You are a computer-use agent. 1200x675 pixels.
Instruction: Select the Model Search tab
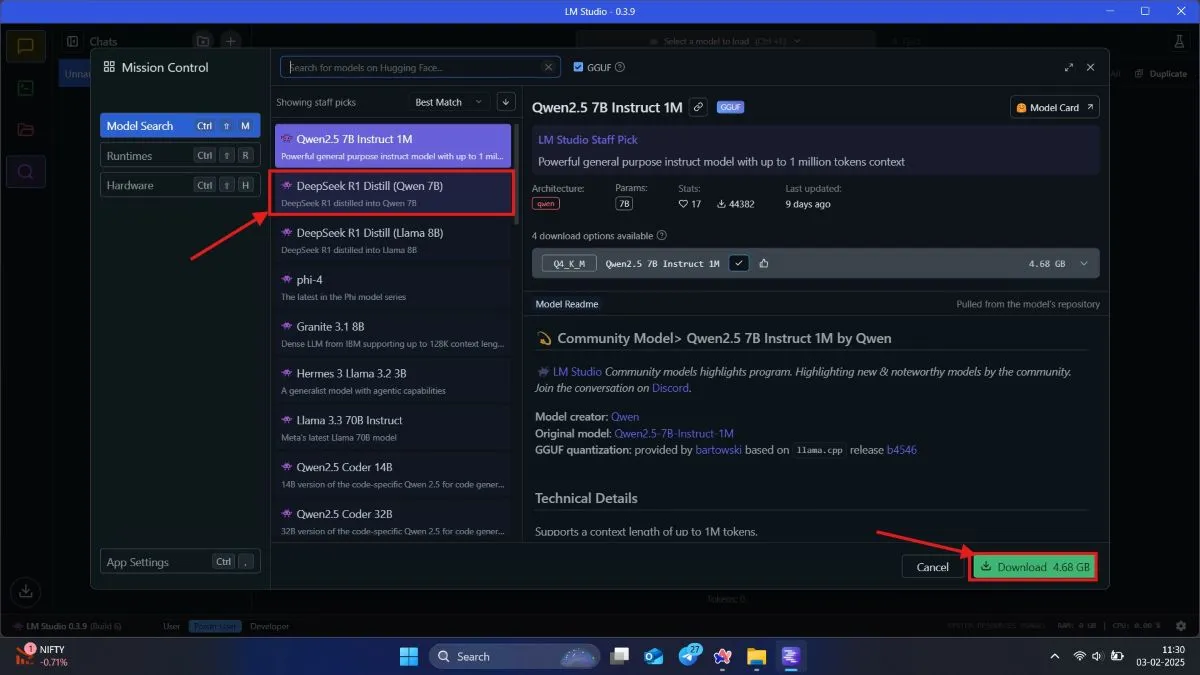(x=180, y=126)
